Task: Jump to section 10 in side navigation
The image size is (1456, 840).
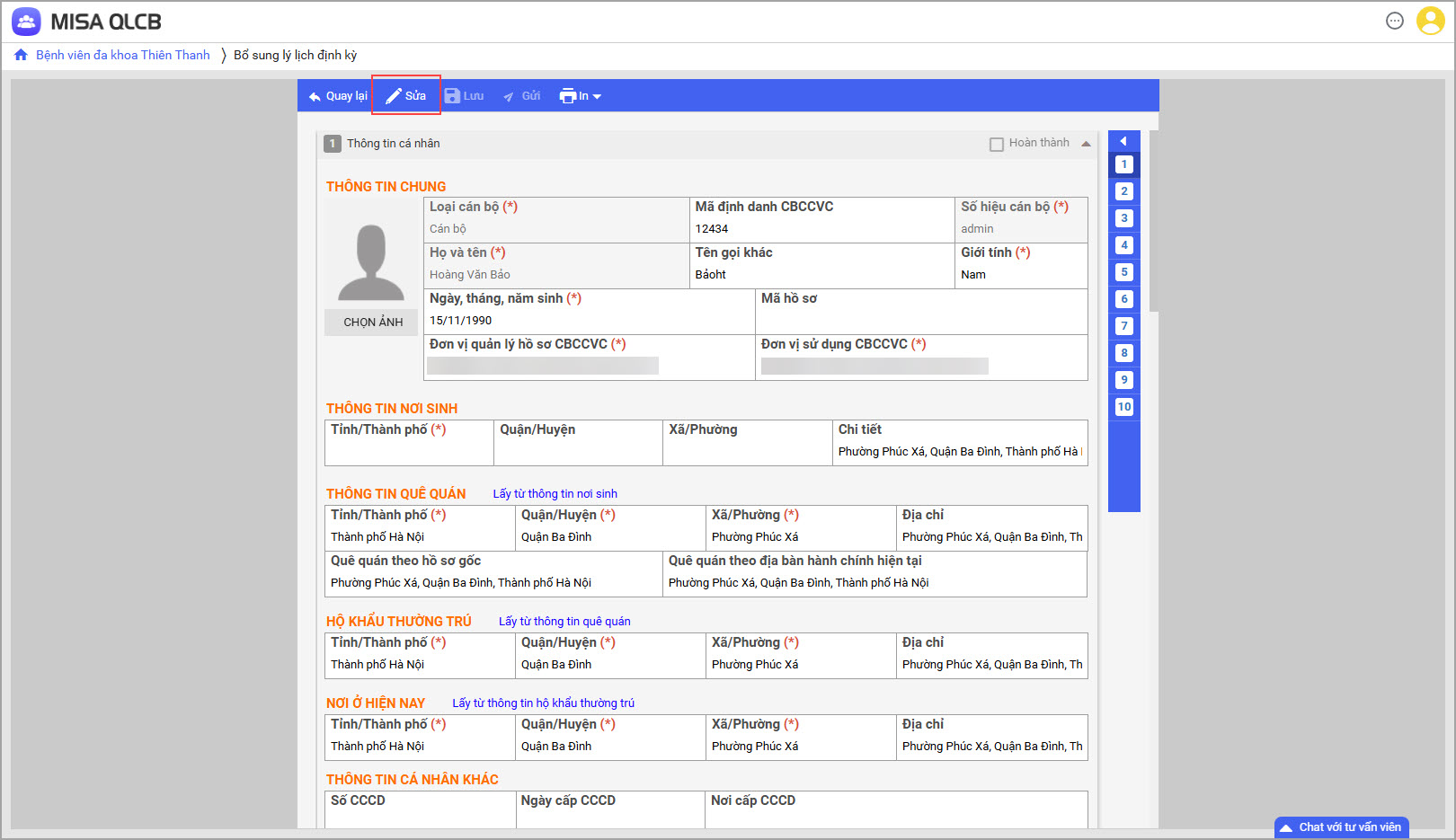Action: coord(1123,407)
